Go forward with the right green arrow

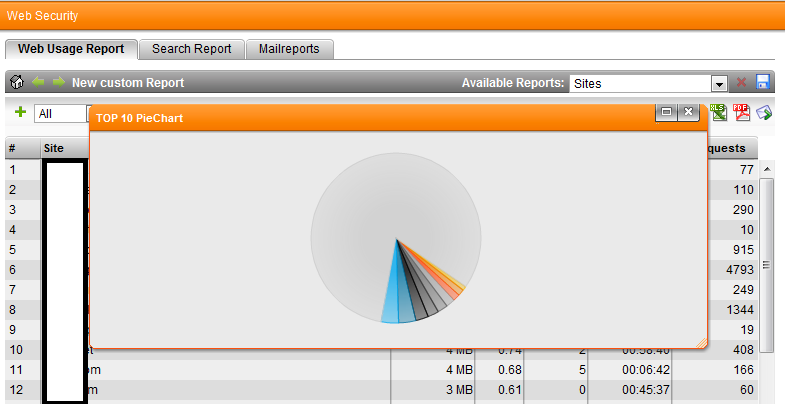[x=59, y=82]
